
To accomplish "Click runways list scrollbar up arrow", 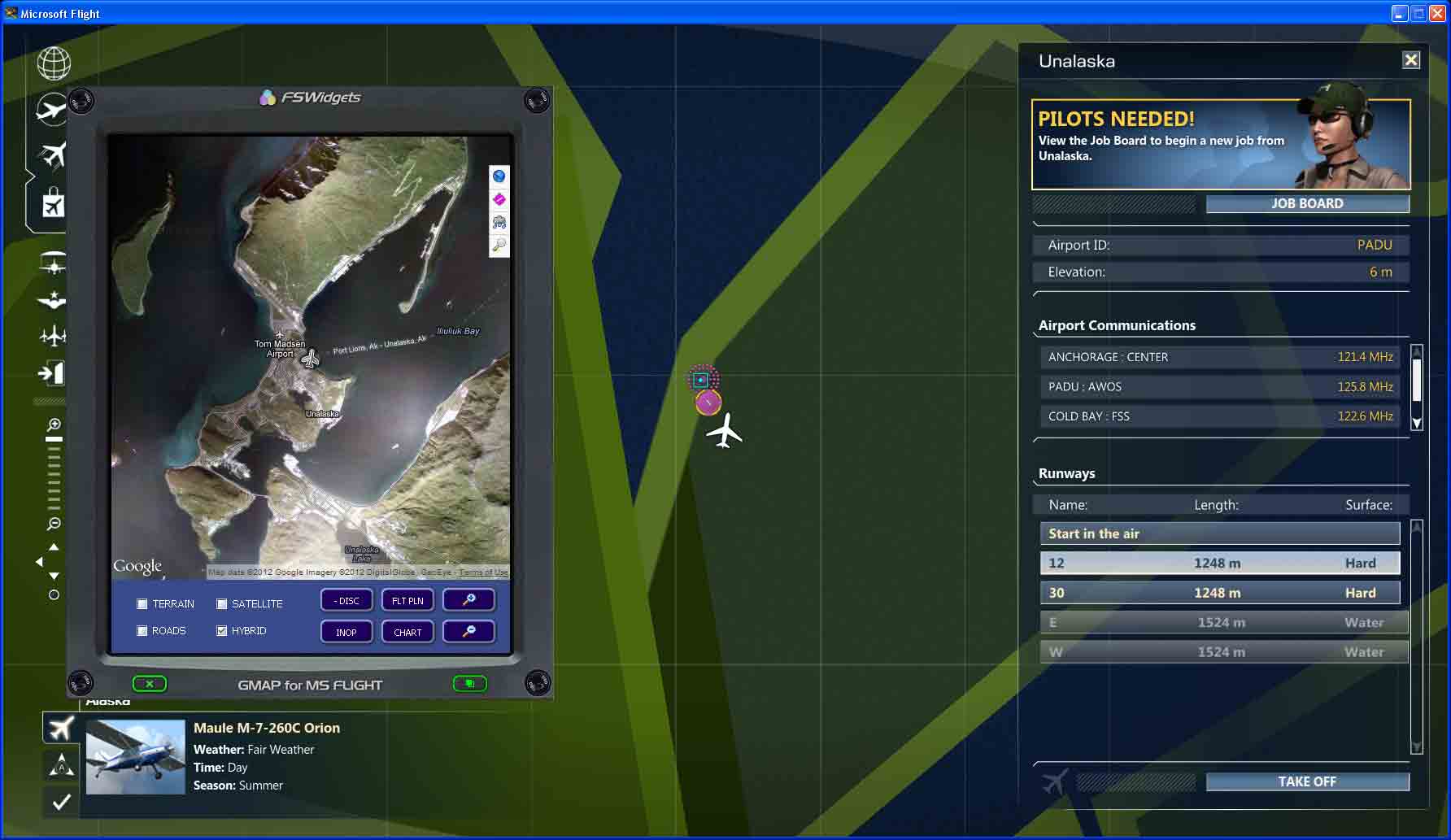I will click(x=1416, y=527).
